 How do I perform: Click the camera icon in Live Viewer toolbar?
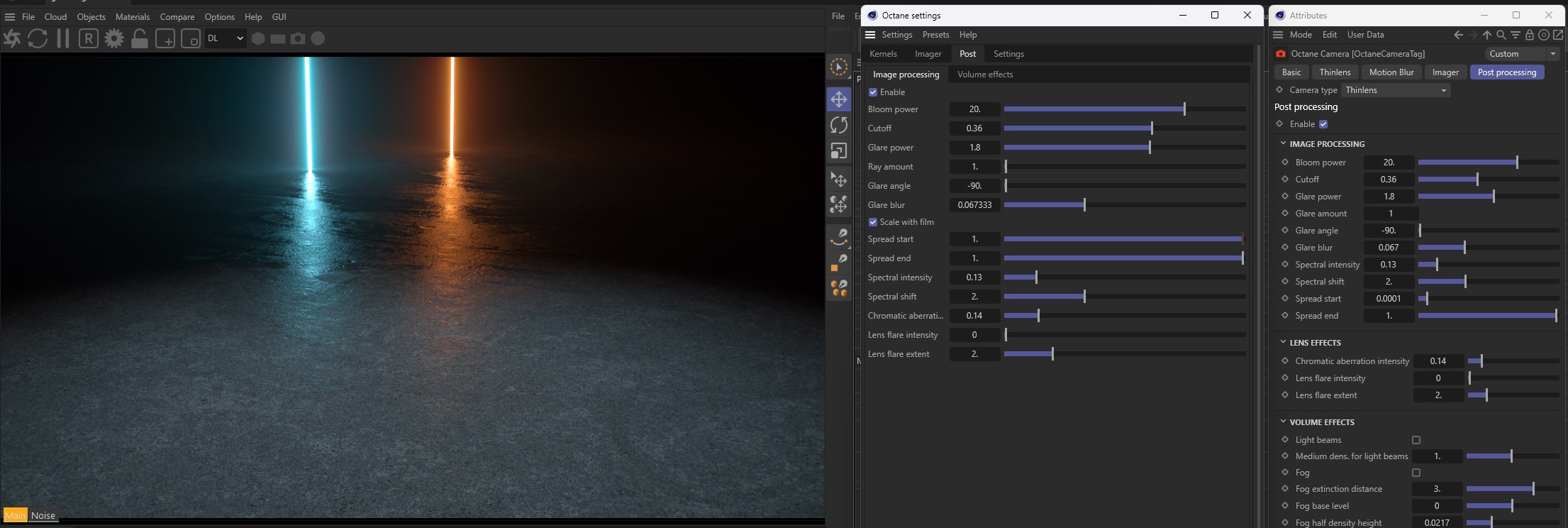pyautogui.click(x=298, y=38)
